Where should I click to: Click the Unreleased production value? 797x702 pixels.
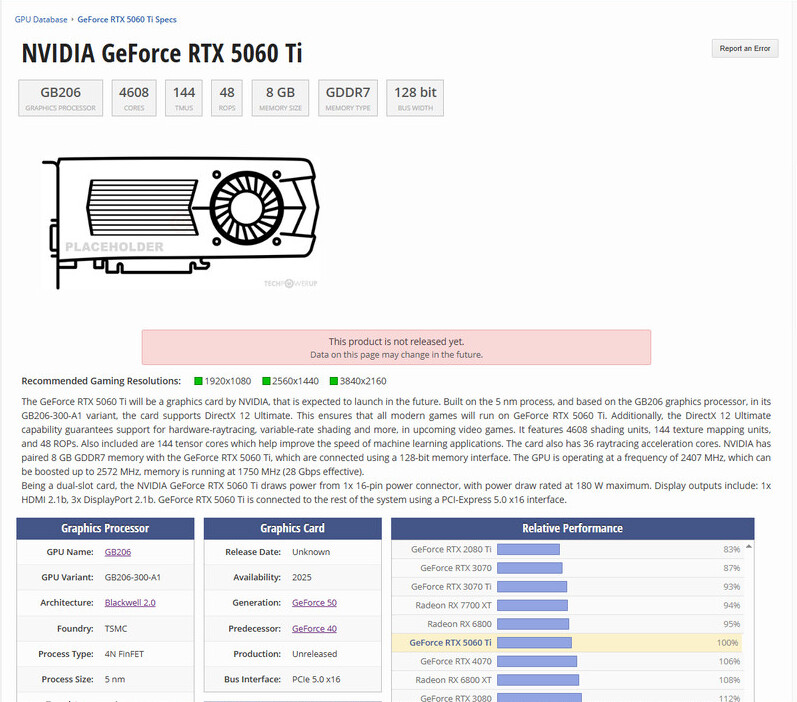[x=315, y=654]
